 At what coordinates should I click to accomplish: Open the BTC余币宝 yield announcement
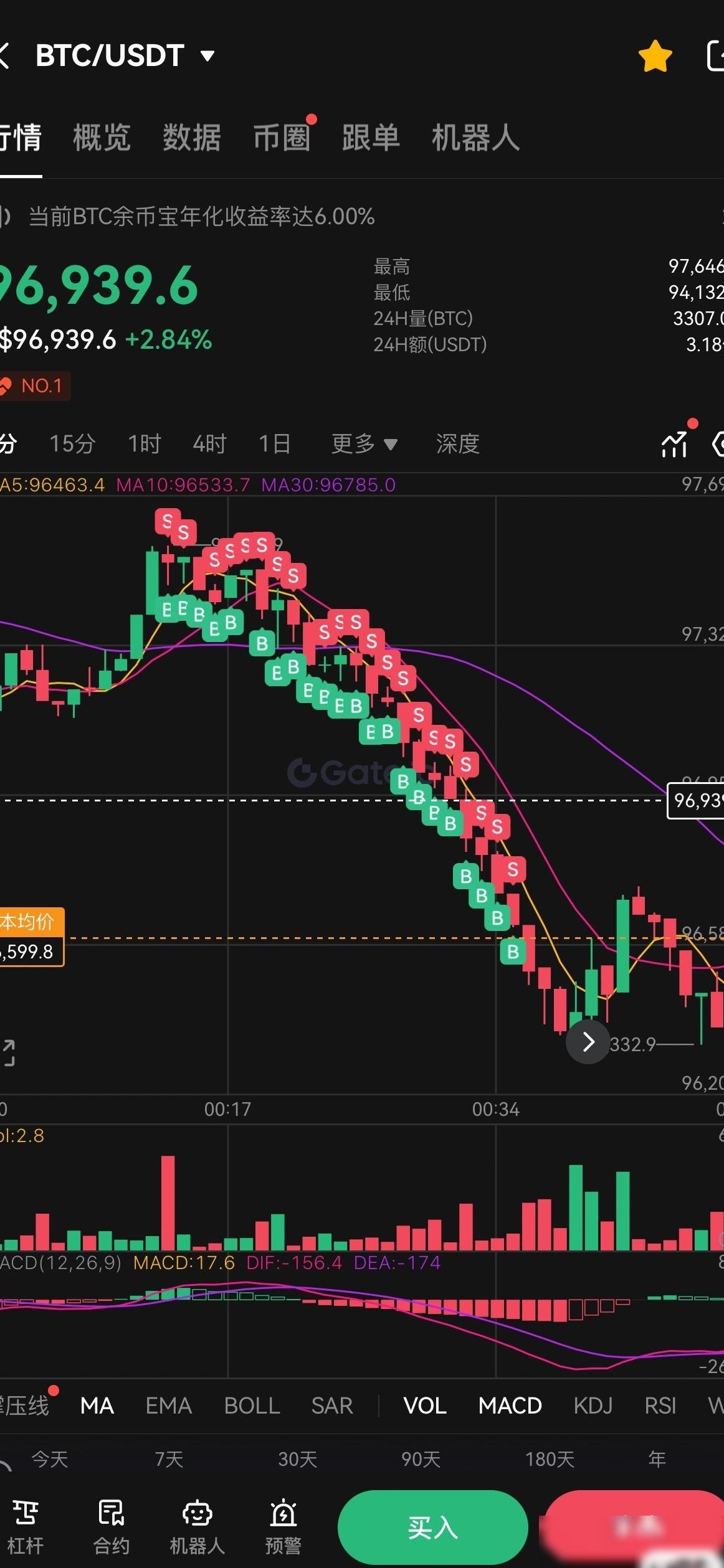point(201,217)
